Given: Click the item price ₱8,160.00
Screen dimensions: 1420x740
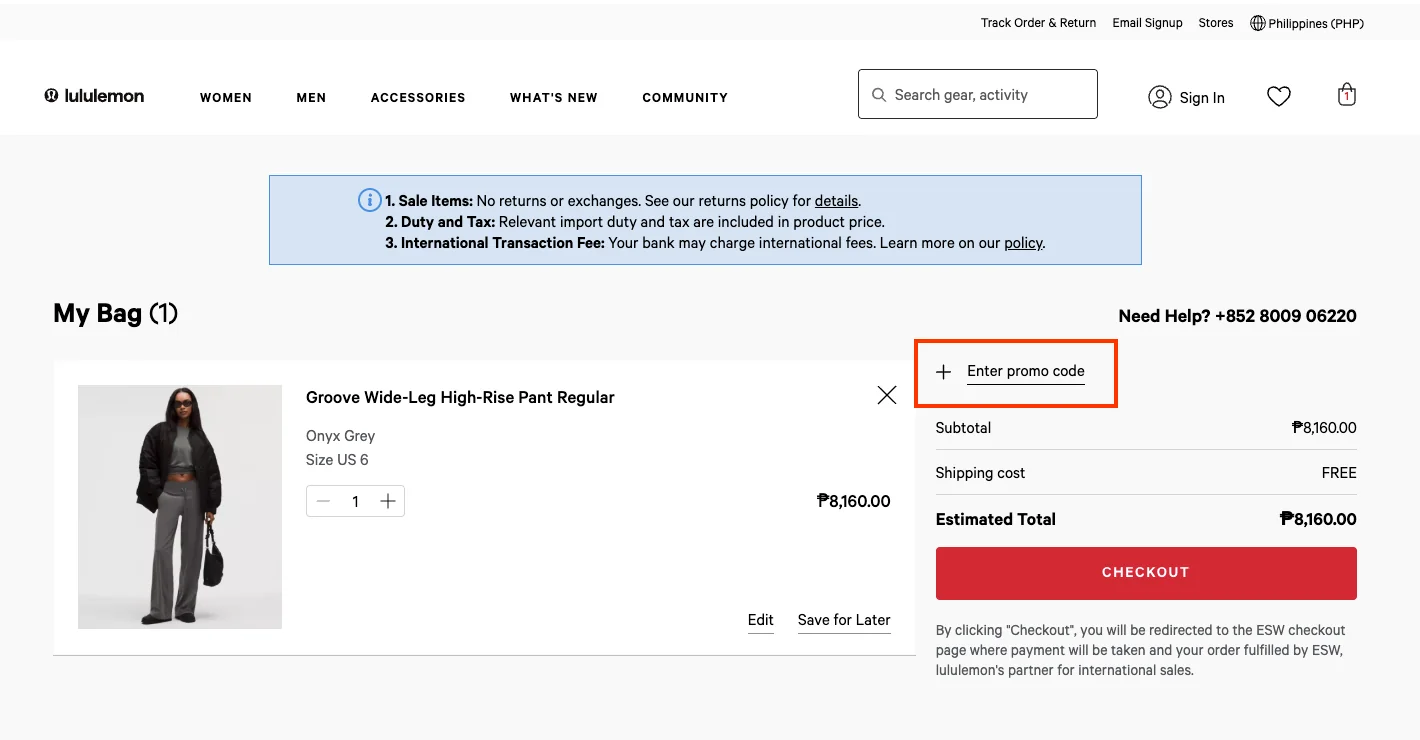Looking at the screenshot, I should pyautogui.click(x=853, y=501).
